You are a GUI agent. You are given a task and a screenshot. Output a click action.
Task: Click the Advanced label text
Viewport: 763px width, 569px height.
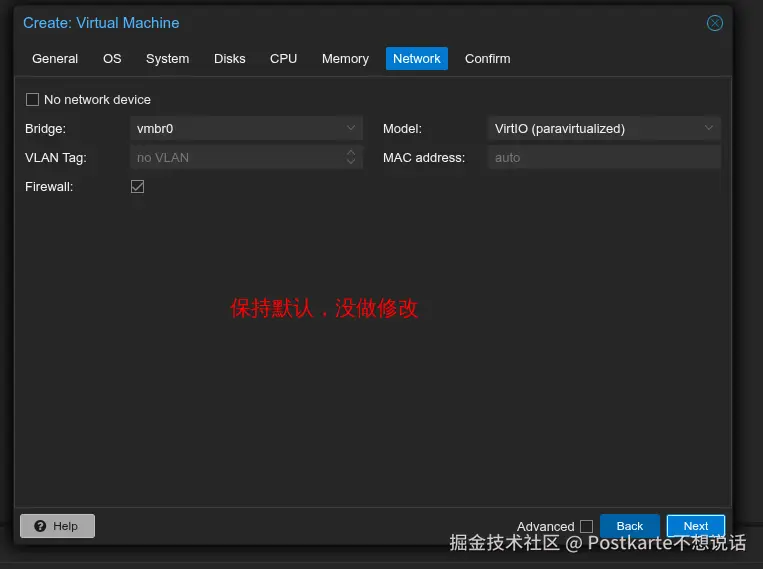point(545,527)
